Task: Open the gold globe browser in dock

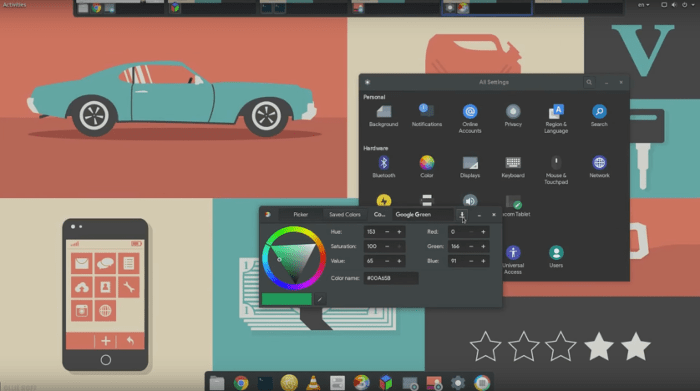Action: pos(289,383)
